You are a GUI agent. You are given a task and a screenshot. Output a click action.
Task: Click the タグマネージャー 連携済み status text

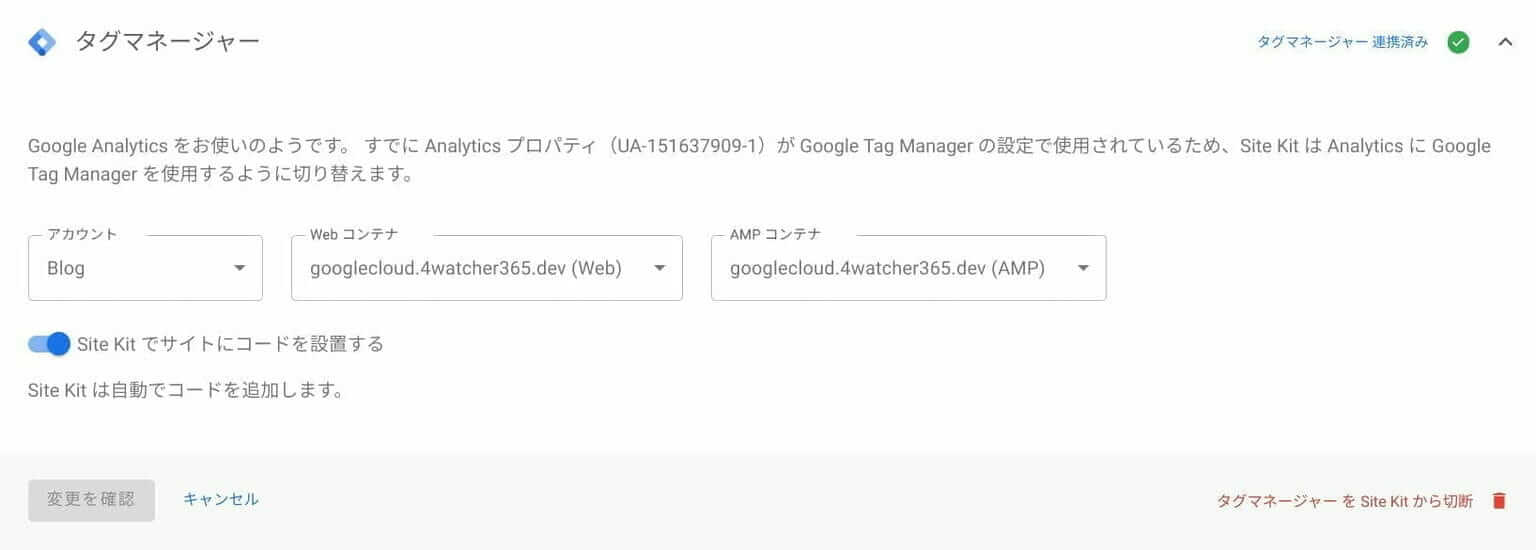(x=1342, y=42)
